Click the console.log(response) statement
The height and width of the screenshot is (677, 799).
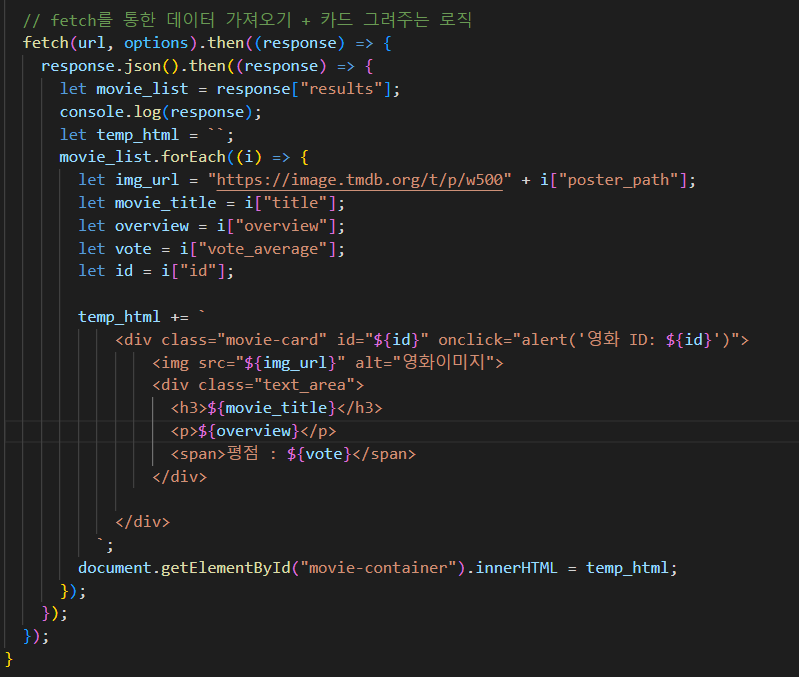pos(160,112)
